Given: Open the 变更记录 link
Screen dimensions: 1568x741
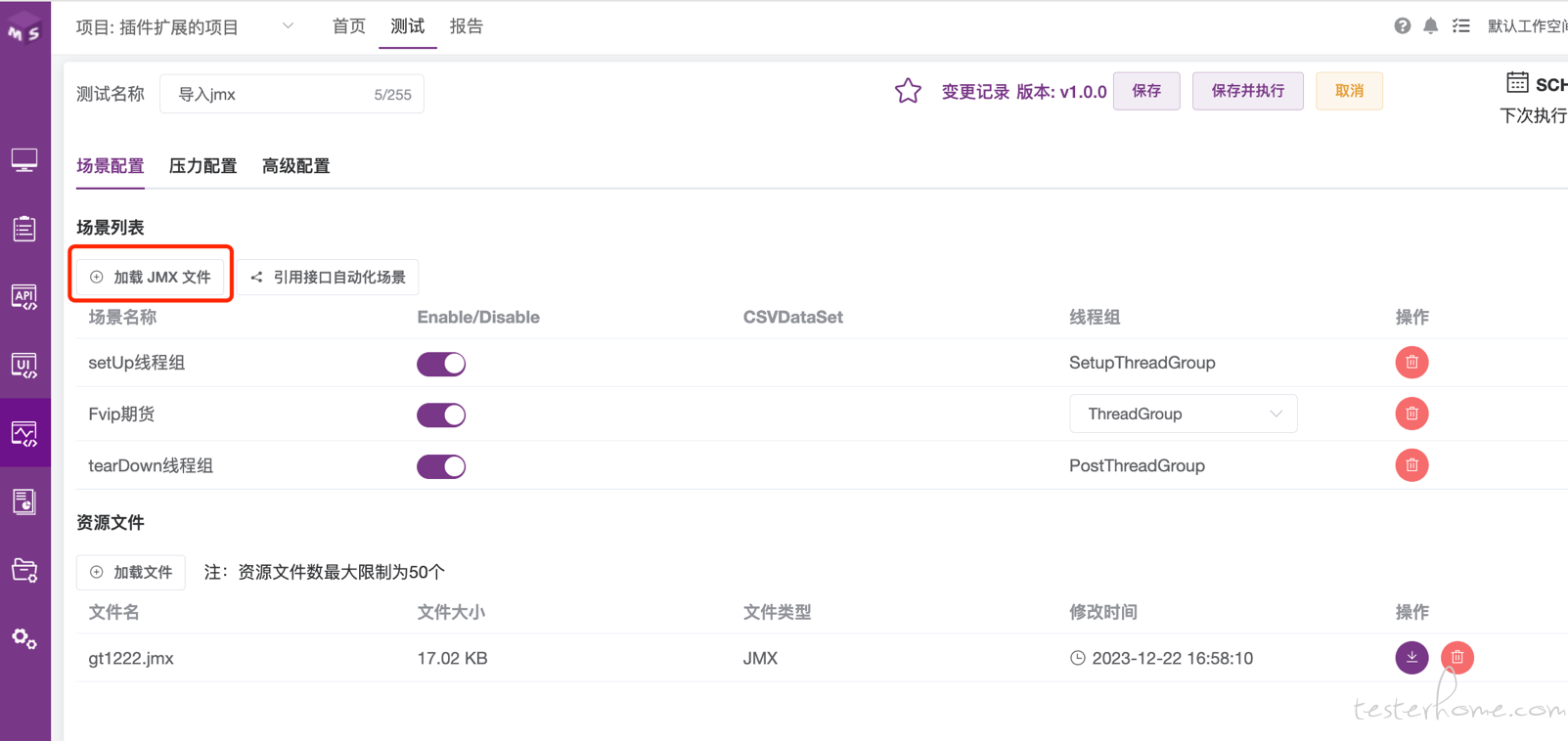Looking at the screenshot, I should coord(975,92).
